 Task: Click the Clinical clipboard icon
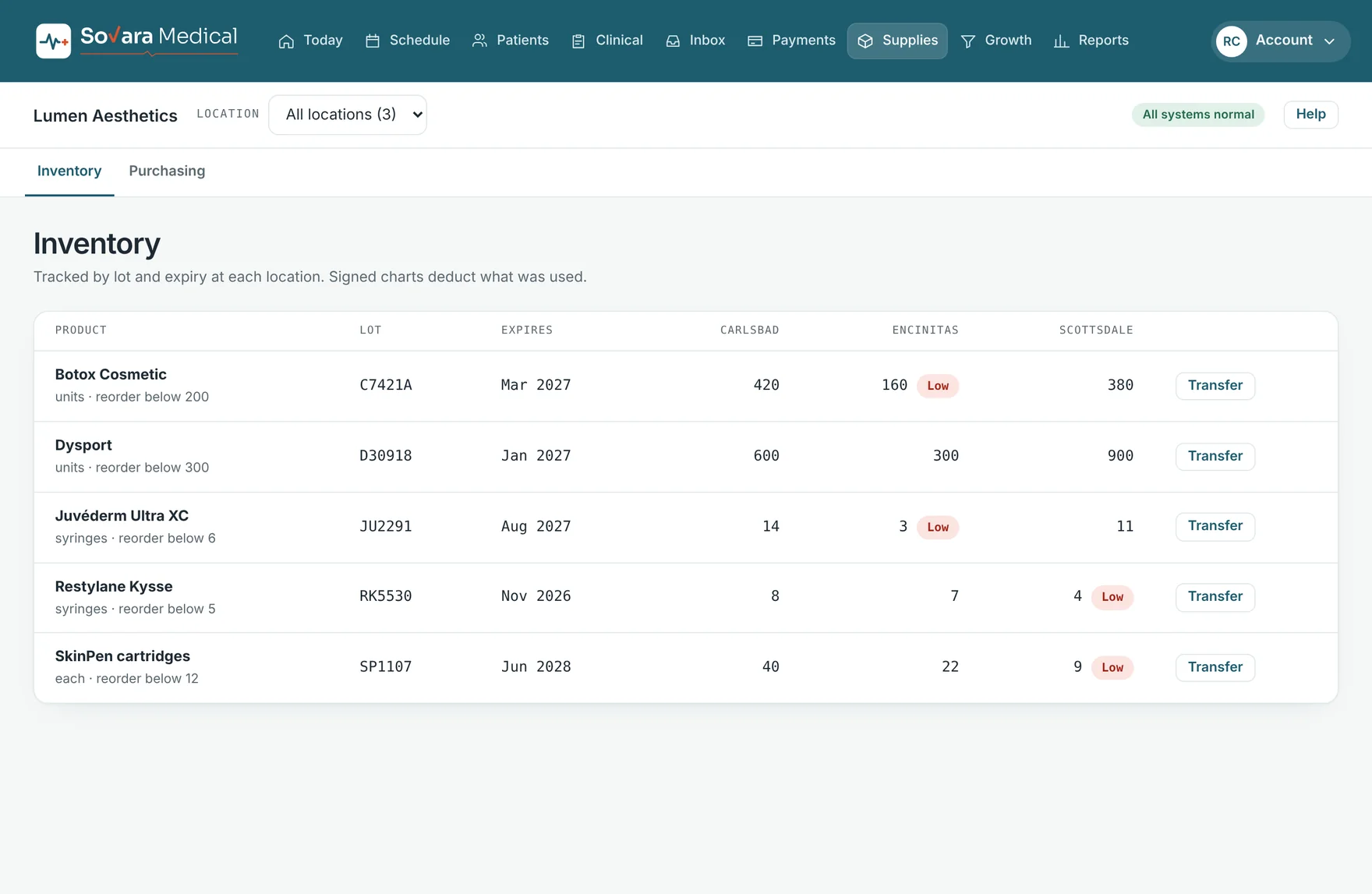click(x=578, y=41)
